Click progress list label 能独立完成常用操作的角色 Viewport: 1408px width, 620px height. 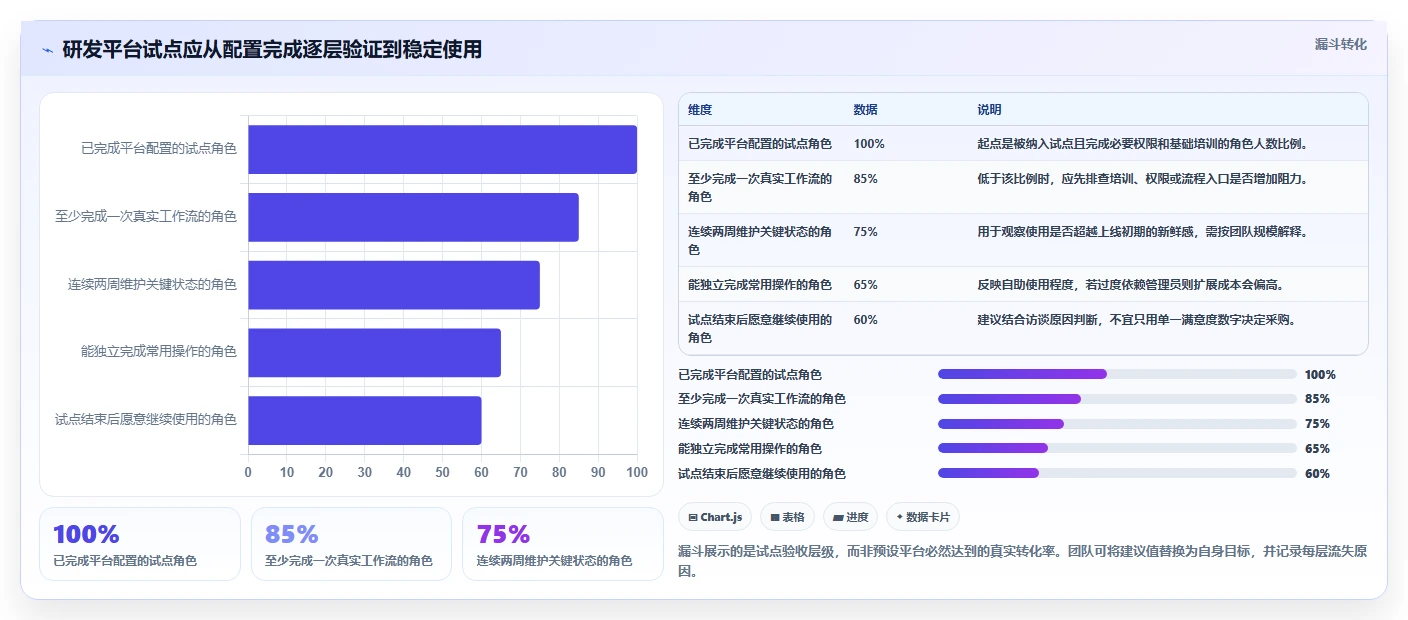(x=750, y=449)
